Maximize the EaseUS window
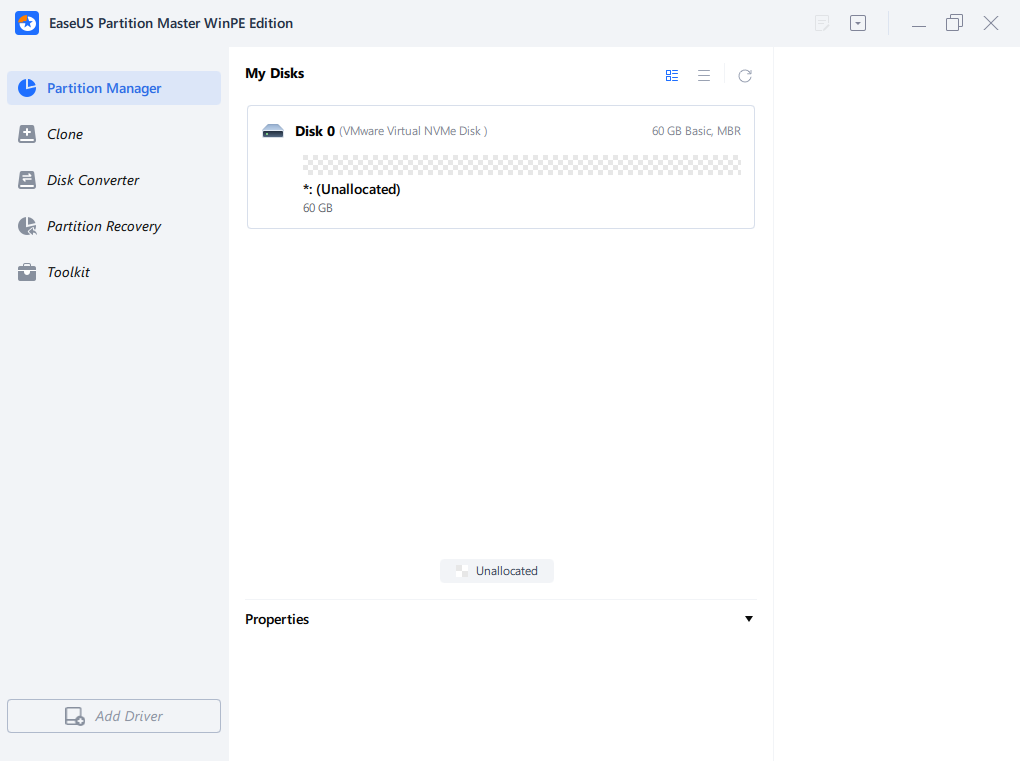The image size is (1020, 761). coord(954,23)
